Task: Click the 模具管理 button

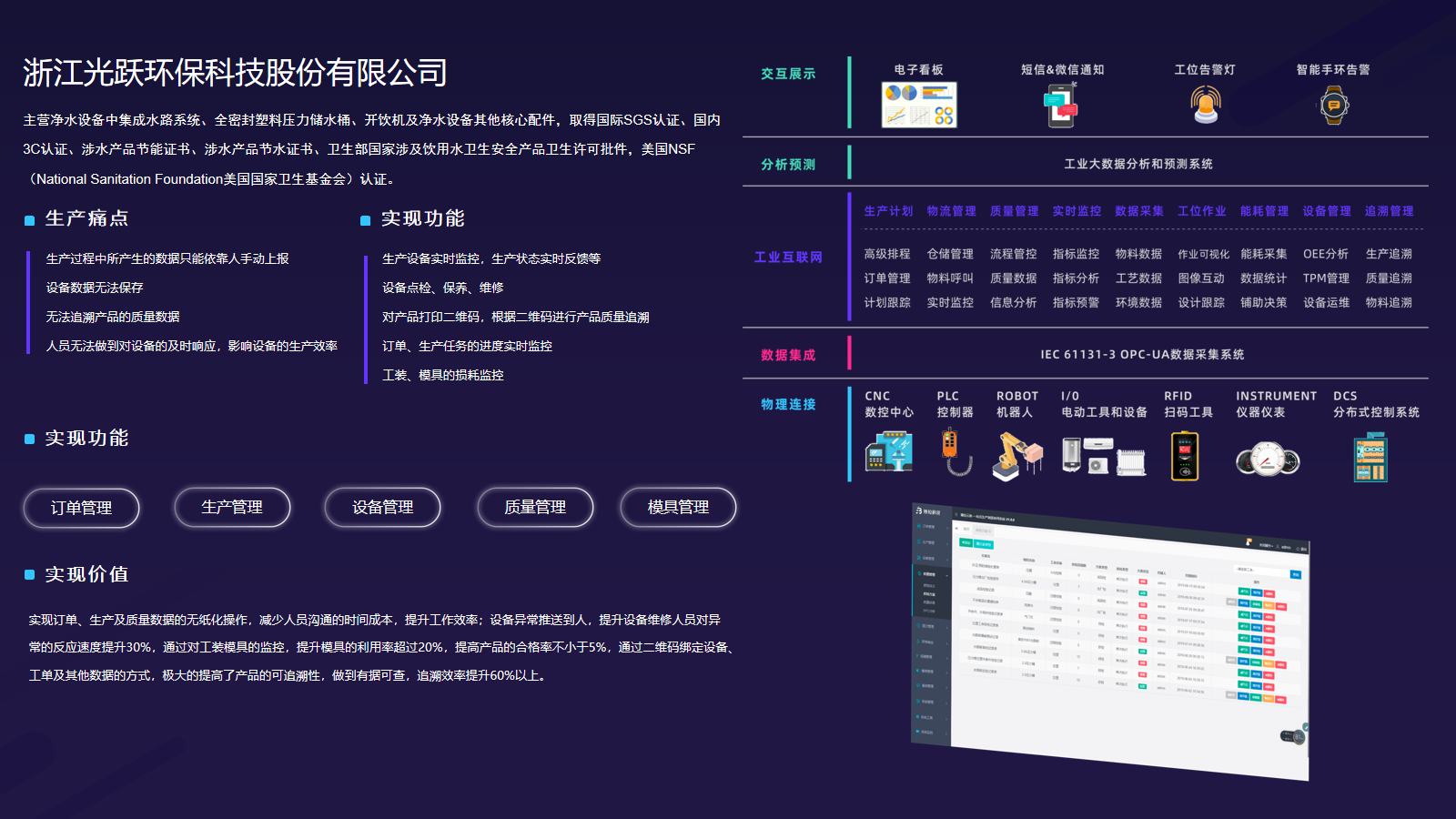Action: pos(678,508)
